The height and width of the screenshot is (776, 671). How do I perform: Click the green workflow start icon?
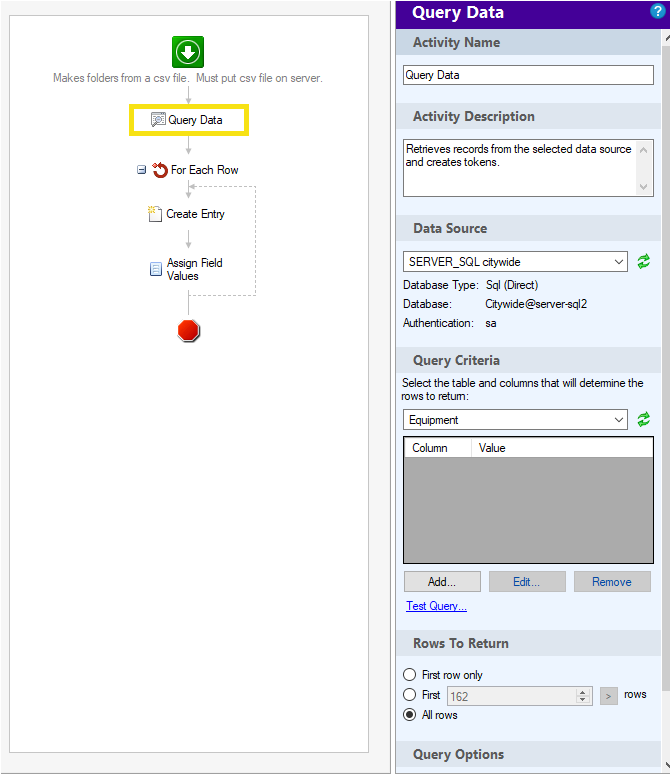[x=188, y=52]
